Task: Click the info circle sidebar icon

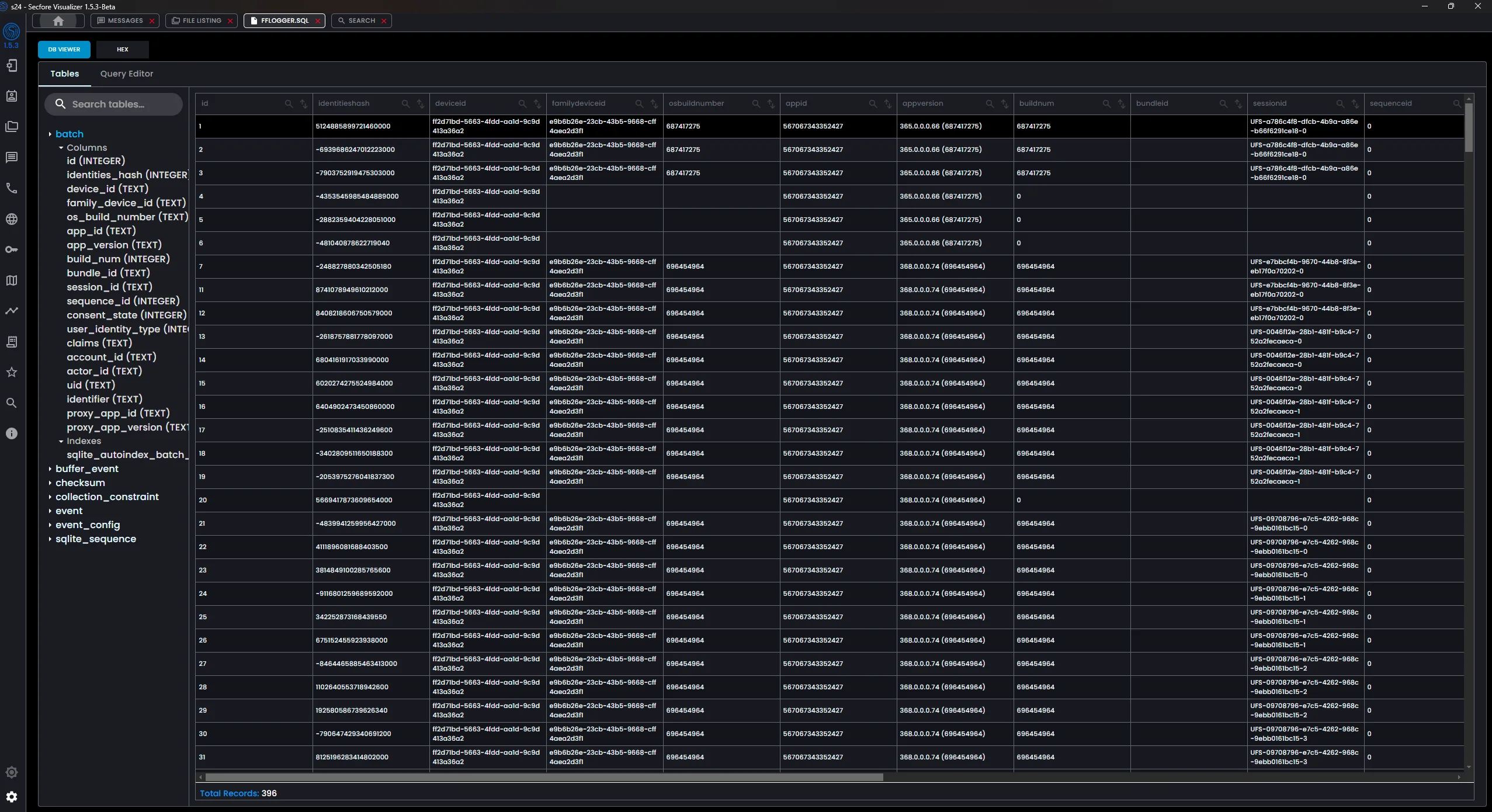Action: [x=12, y=433]
